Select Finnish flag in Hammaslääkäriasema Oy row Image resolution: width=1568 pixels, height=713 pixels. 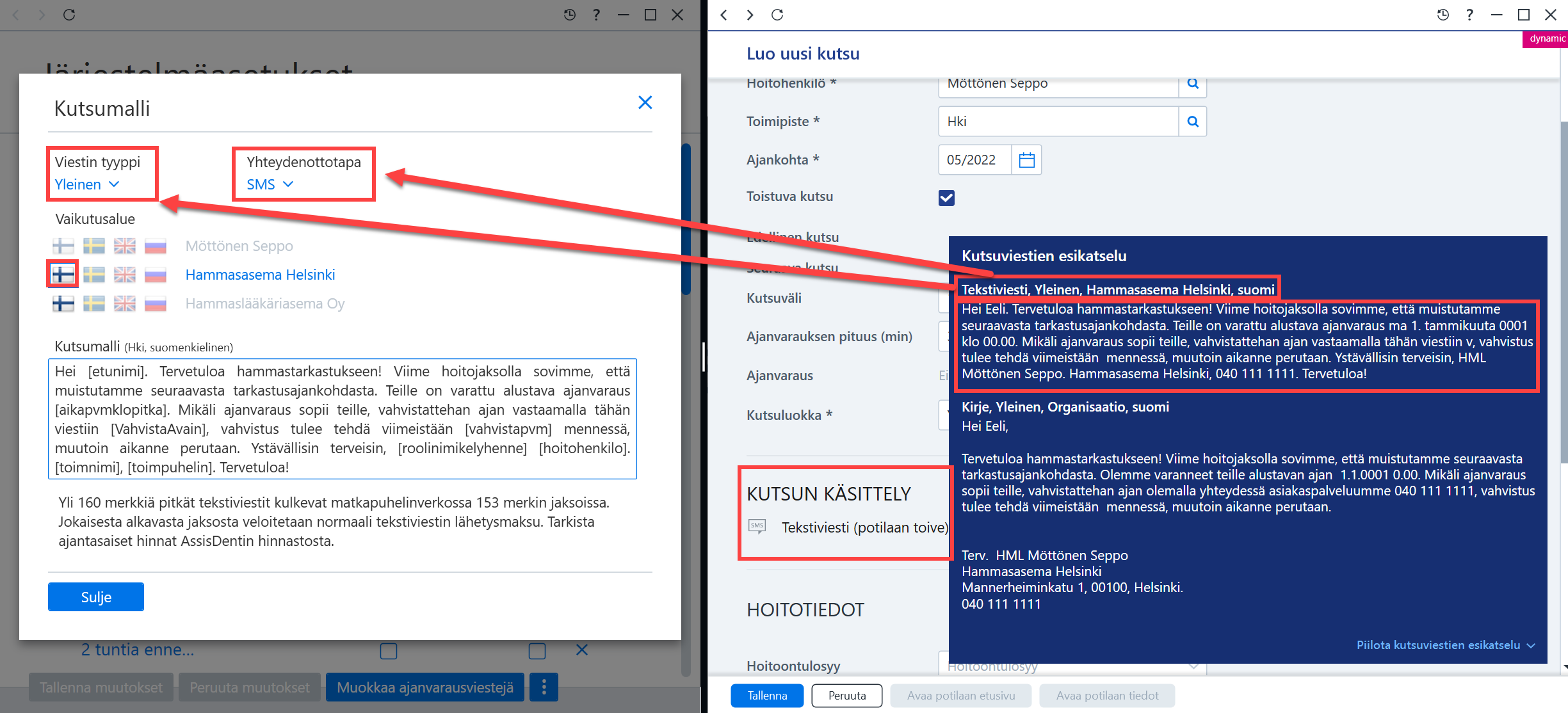point(63,303)
